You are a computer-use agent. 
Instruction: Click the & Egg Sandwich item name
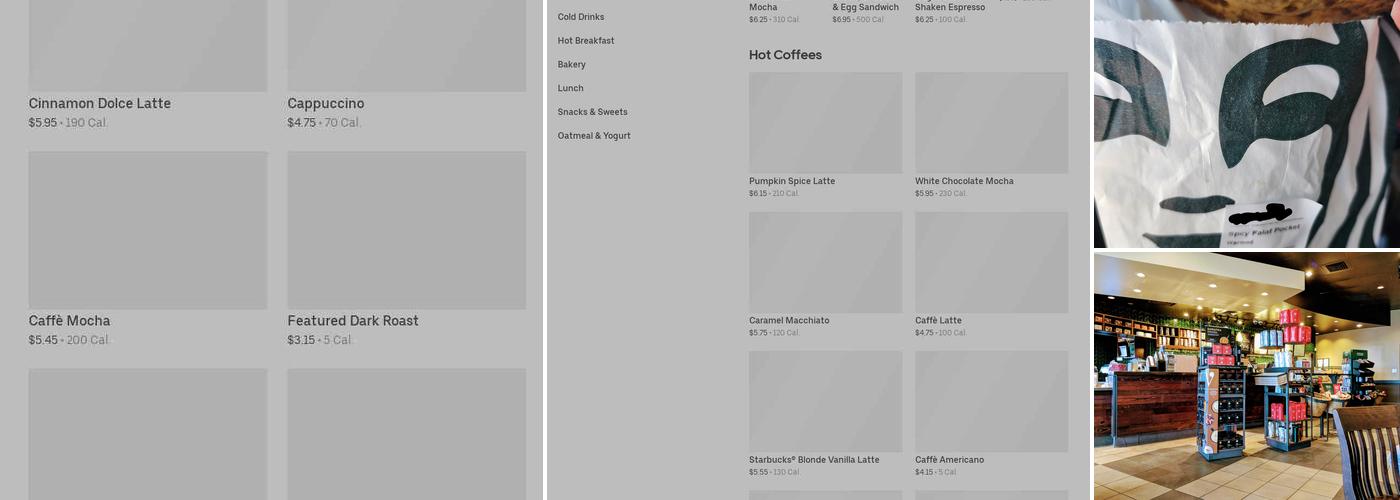[x=866, y=7]
